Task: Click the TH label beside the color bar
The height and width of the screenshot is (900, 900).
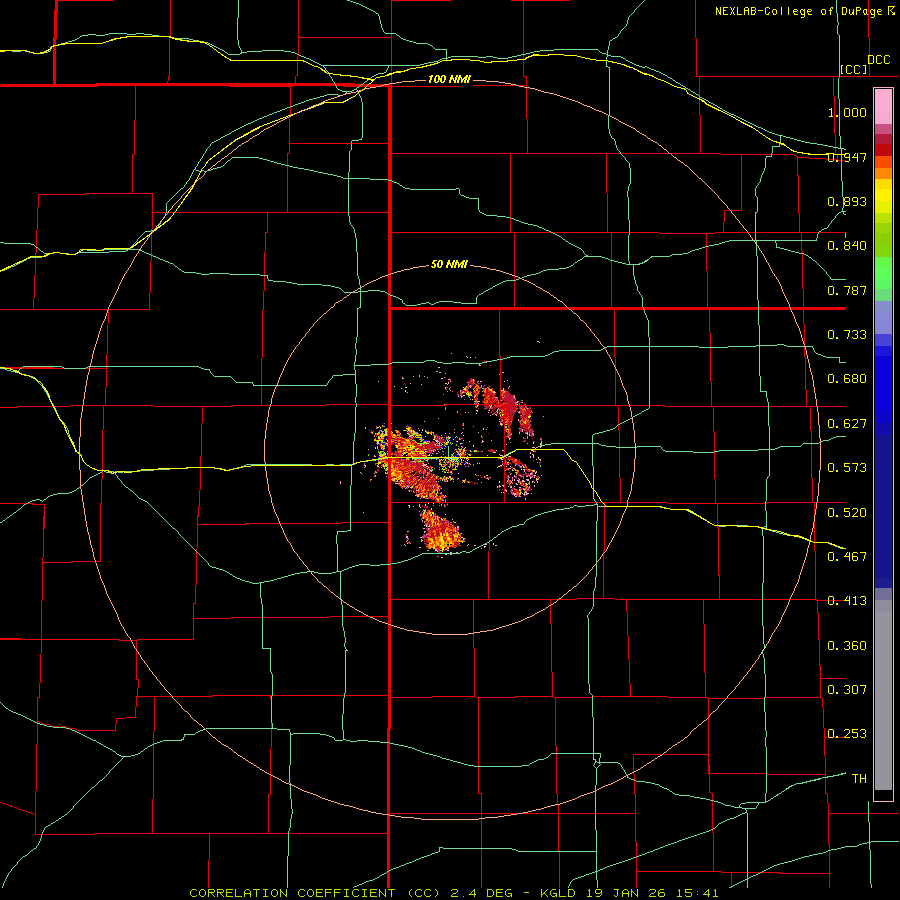Action: tap(859, 778)
